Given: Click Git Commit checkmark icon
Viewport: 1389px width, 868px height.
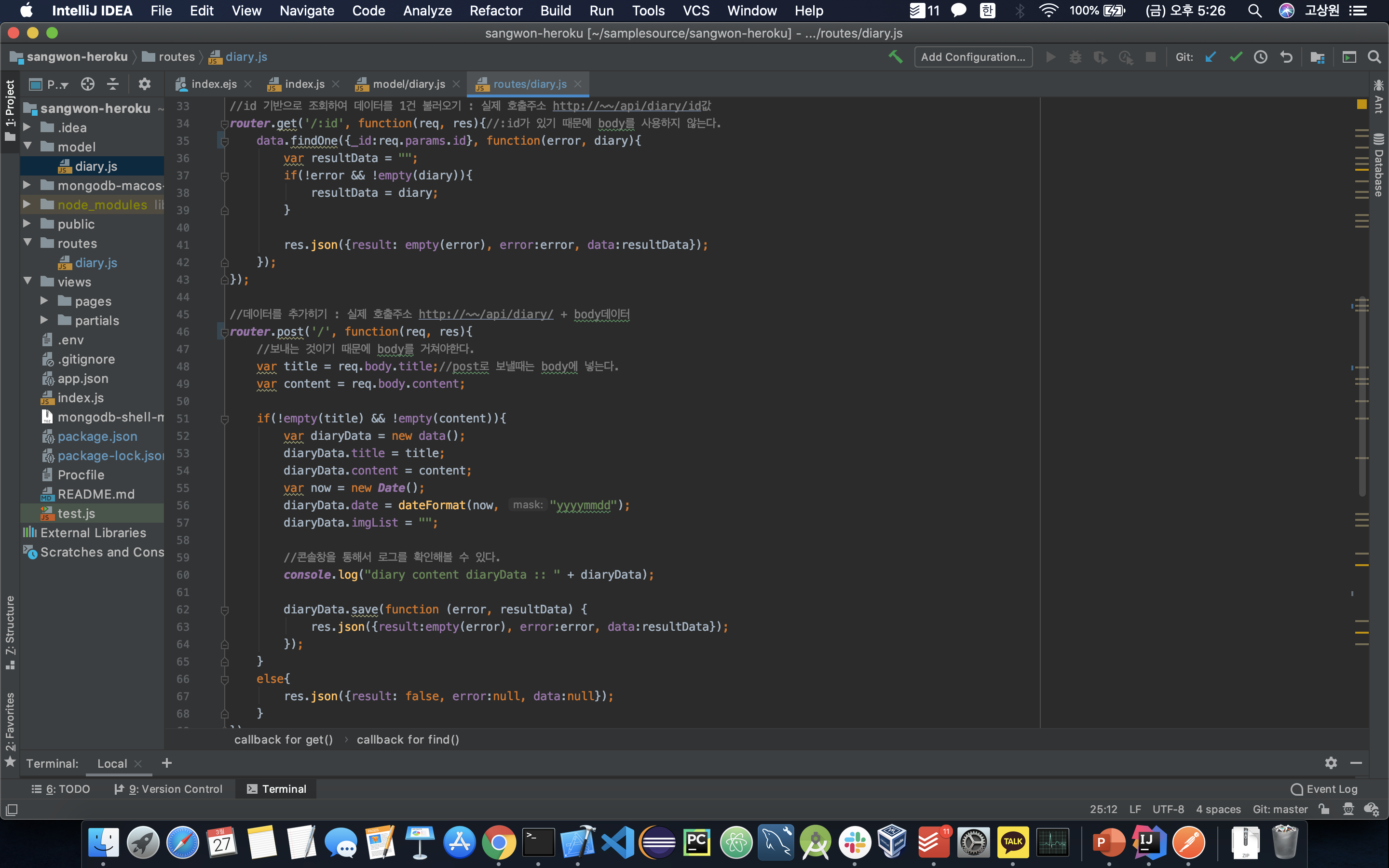Looking at the screenshot, I should 1236,57.
